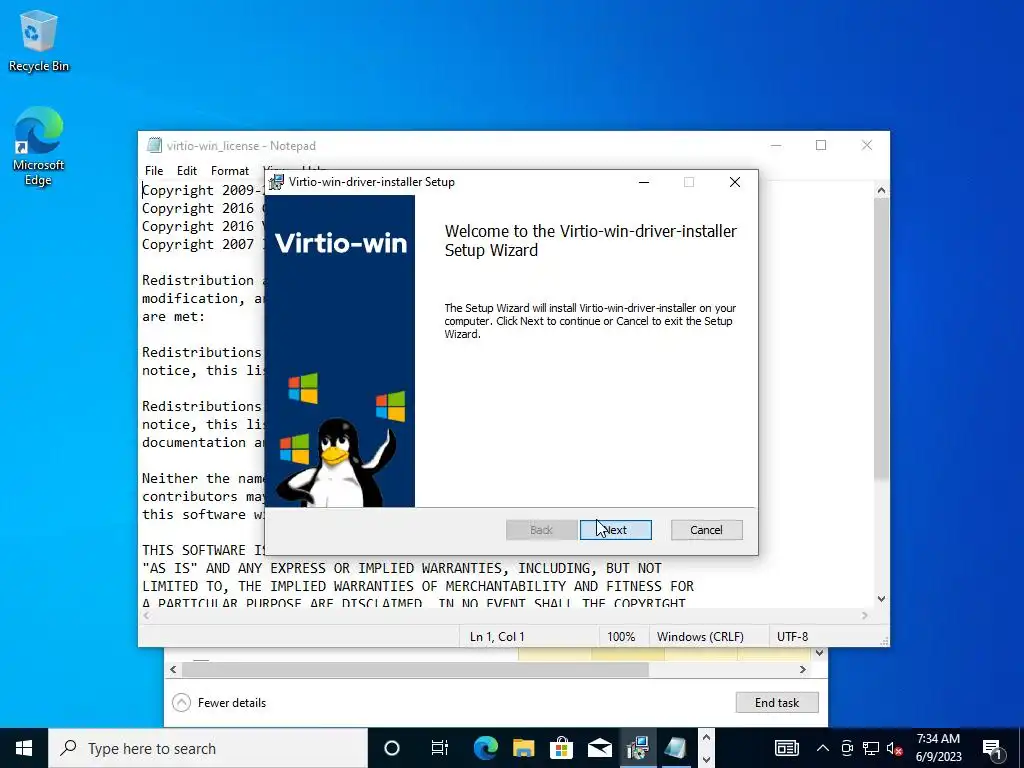1024x768 pixels.
Task: Minimize the Notepad window
Action: pos(776,145)
